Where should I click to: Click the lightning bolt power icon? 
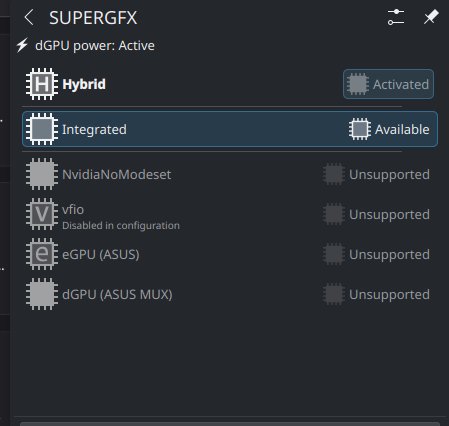tap(22, 45)
